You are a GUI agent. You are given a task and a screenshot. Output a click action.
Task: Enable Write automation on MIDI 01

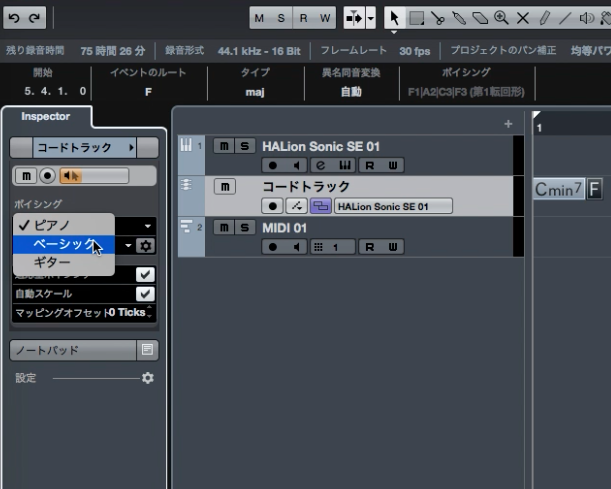pyautogui.click(x=393, y=247)
